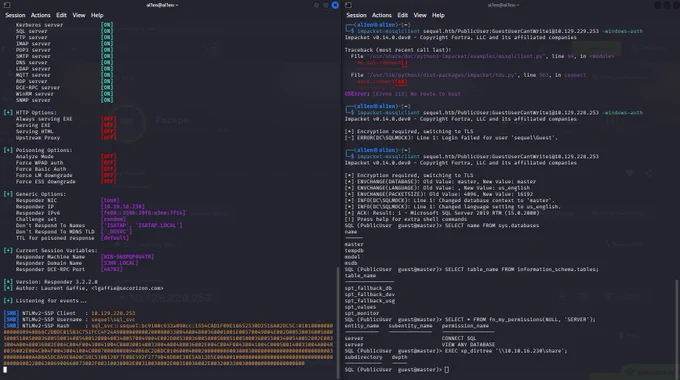Click 'spt_monitor' table row
Image resolution: width=680 pixels, height=380 pixels.
(x=362, y=313)
